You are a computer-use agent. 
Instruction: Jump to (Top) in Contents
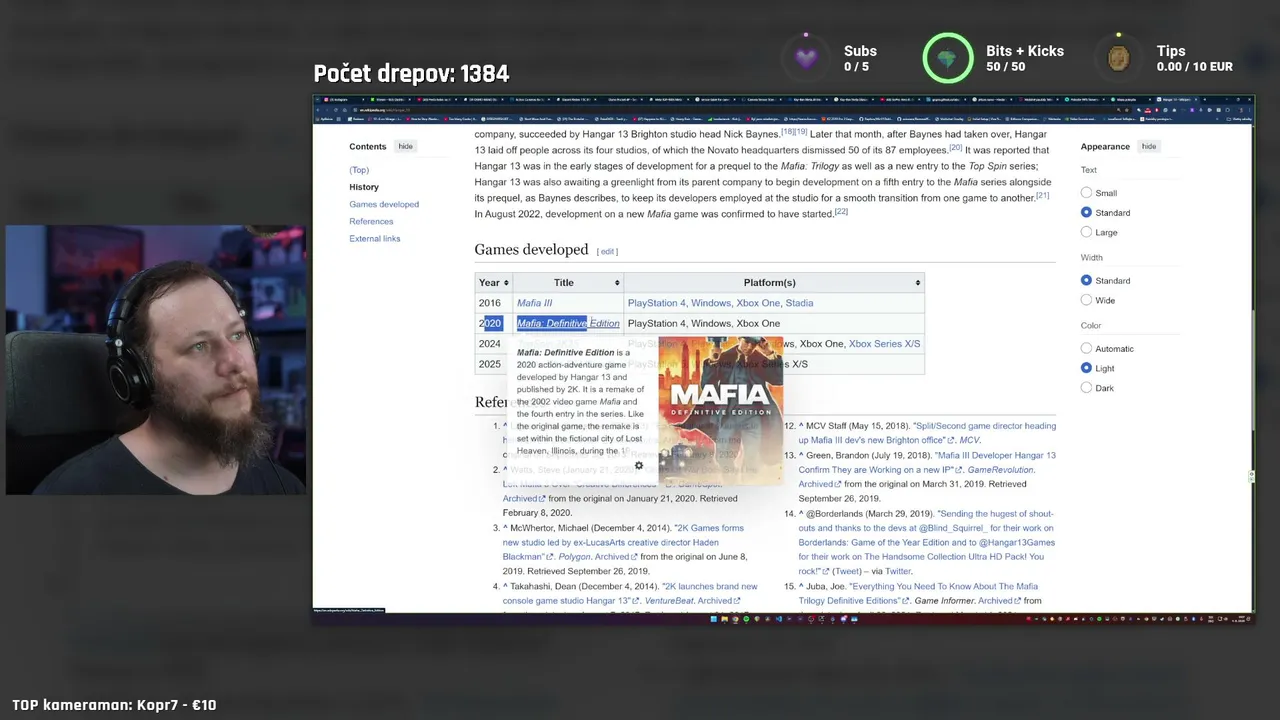(359, 170)
